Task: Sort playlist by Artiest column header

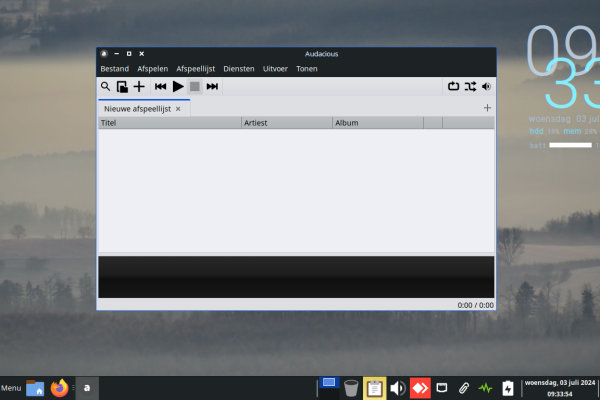Action: (x=286, y=123)
